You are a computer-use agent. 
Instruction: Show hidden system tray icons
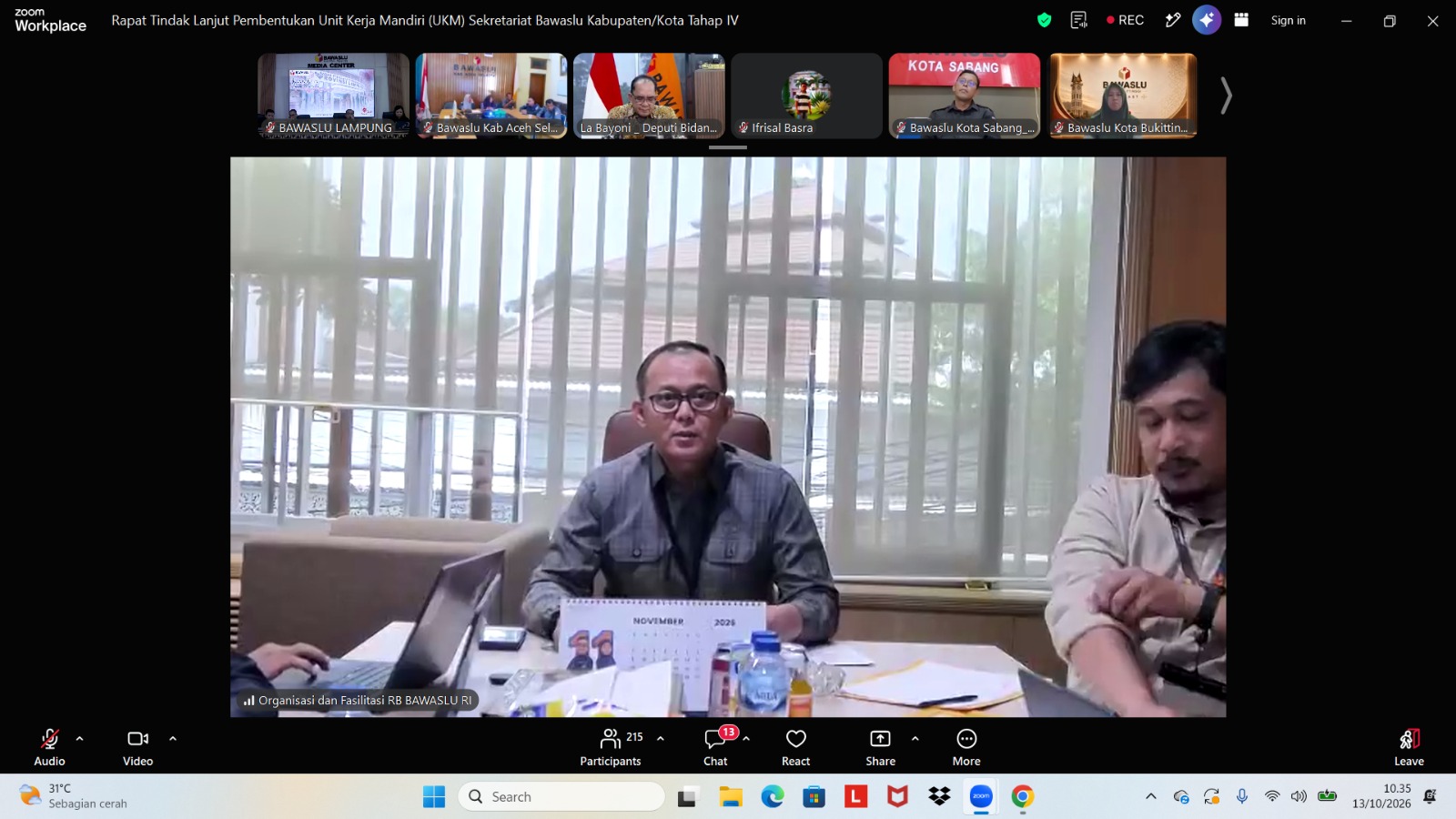[x=1151, y=797]
